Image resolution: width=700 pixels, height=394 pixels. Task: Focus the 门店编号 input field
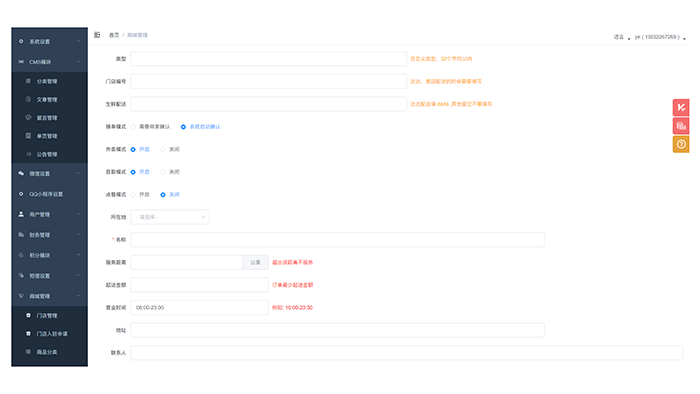pyautogui.click(x=268, y=81)
